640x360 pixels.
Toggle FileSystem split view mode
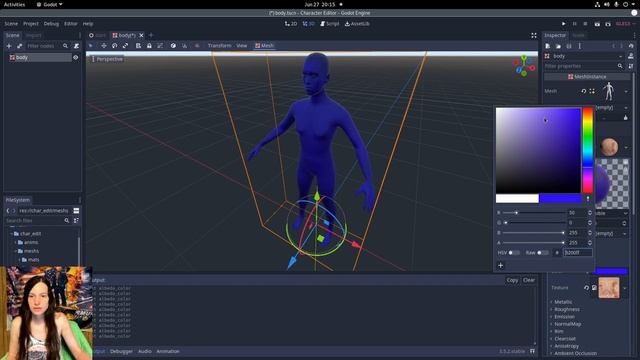[76, 211]
